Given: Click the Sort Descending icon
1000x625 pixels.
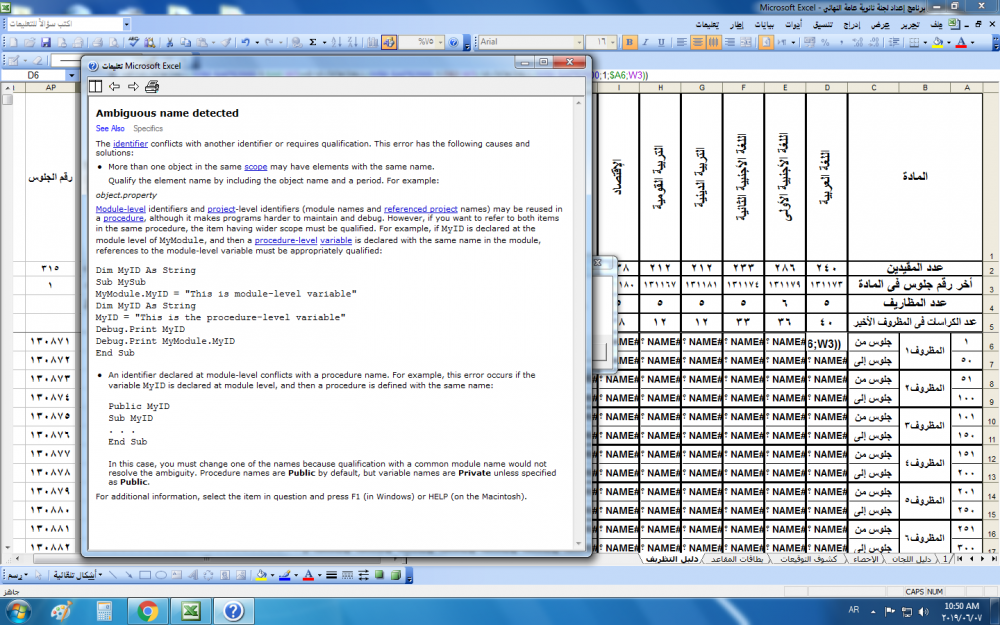Looking at the screenshot, I should (x=353, y=42).
